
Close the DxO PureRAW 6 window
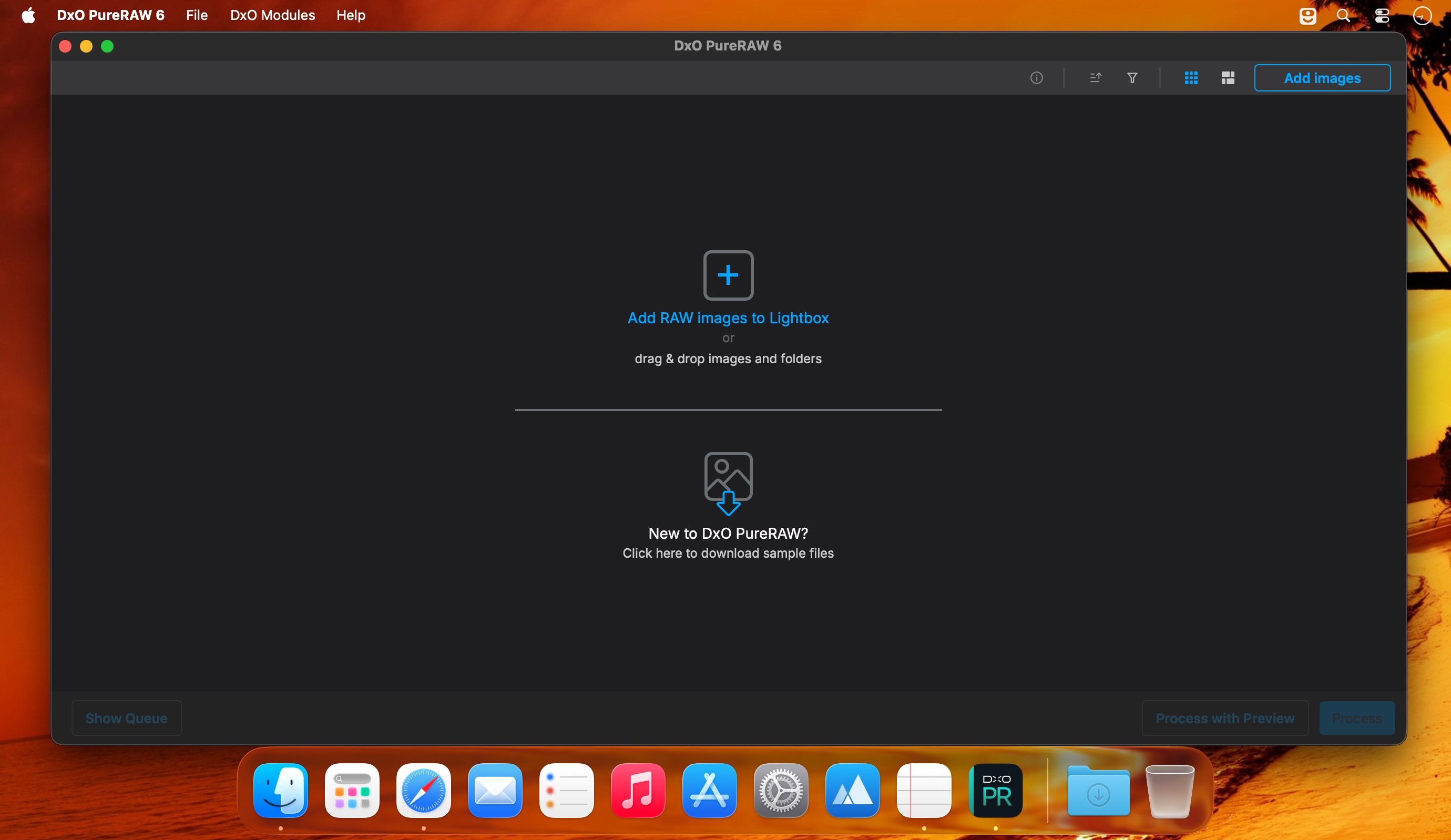click(x=65, y=46)
